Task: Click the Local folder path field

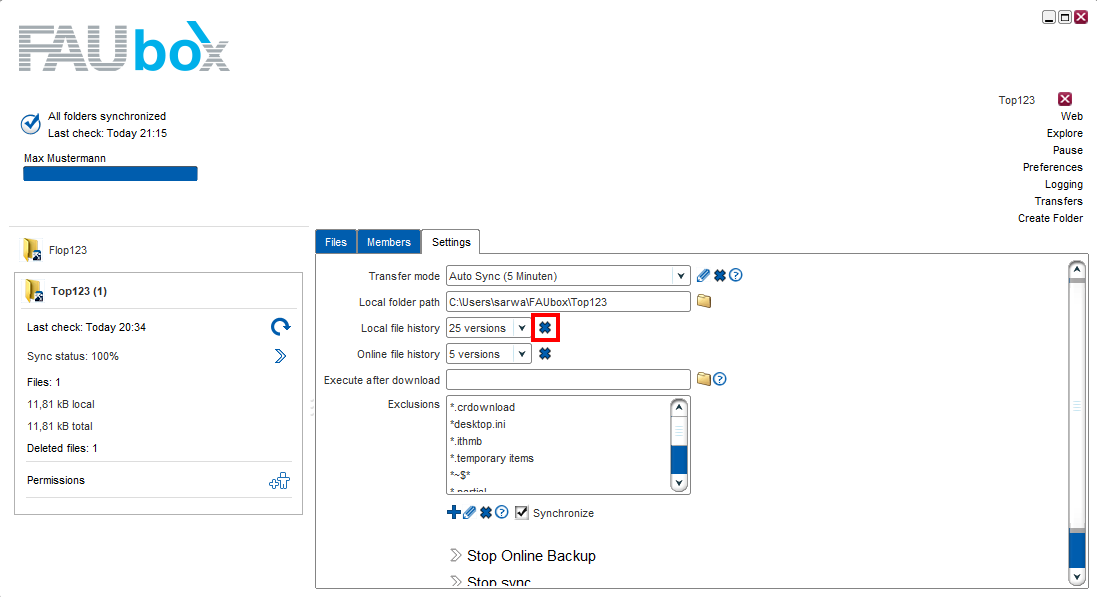Action: (x=568, y=302)
